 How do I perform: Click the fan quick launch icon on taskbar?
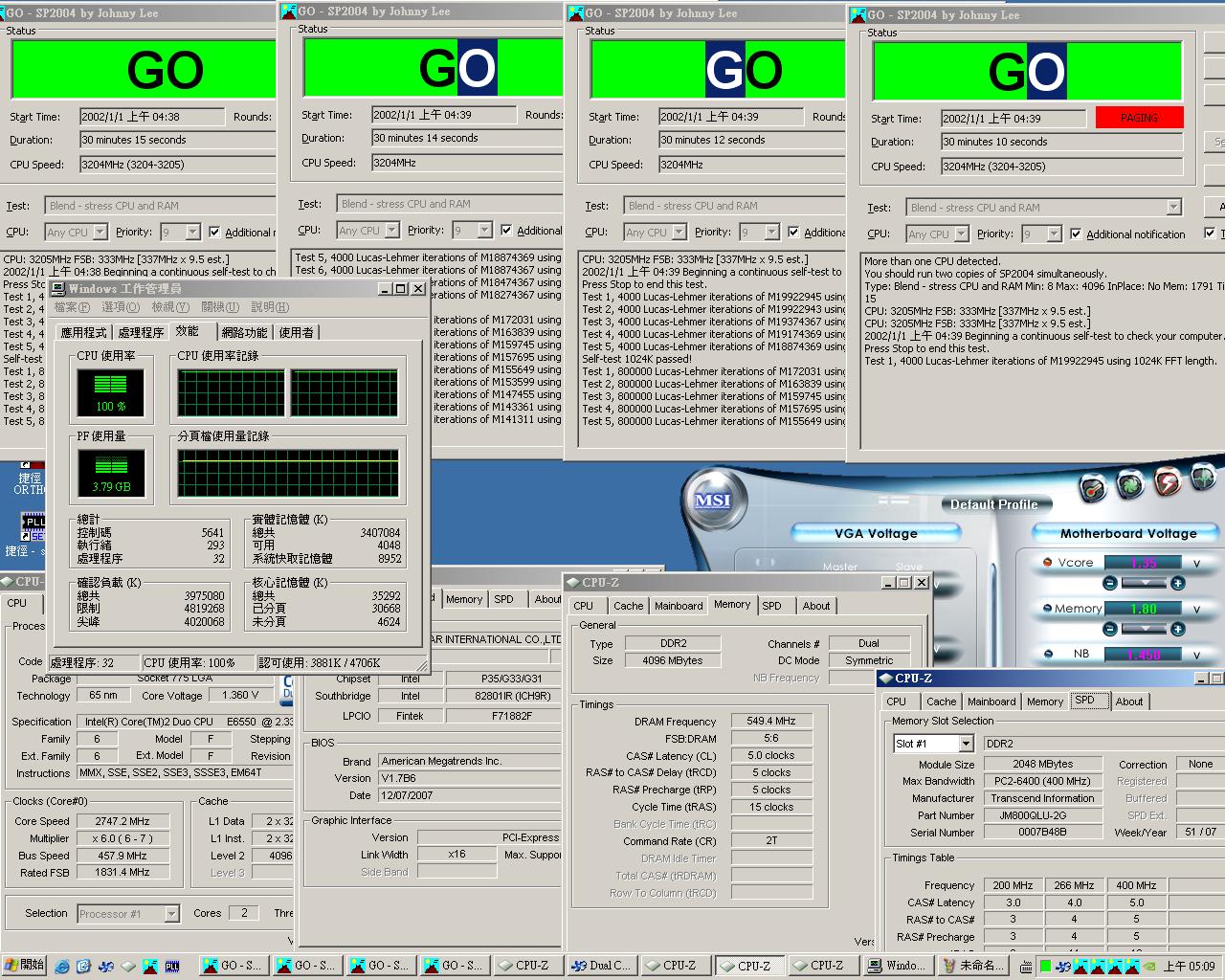[x=105, y=966]
